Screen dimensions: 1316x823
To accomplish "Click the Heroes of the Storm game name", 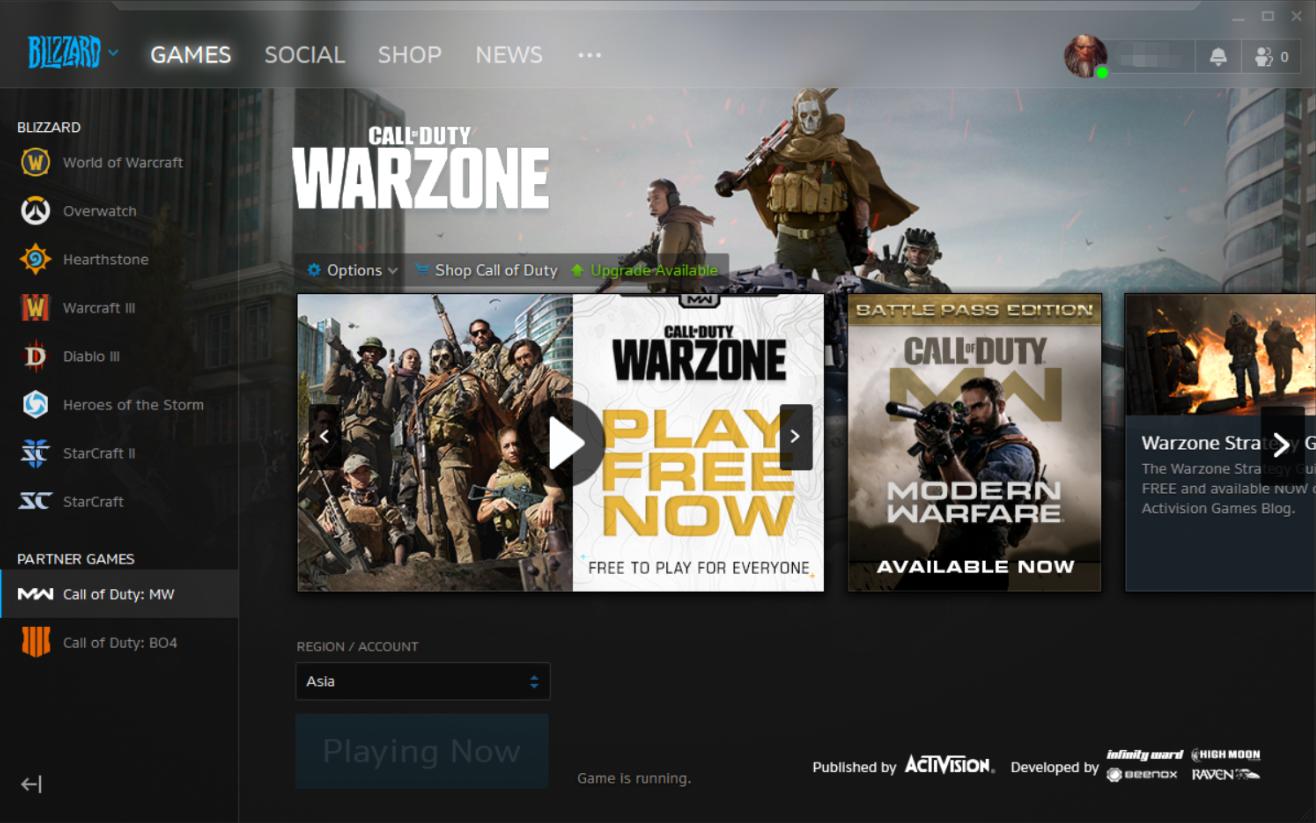I will click(x=133, y=405).
